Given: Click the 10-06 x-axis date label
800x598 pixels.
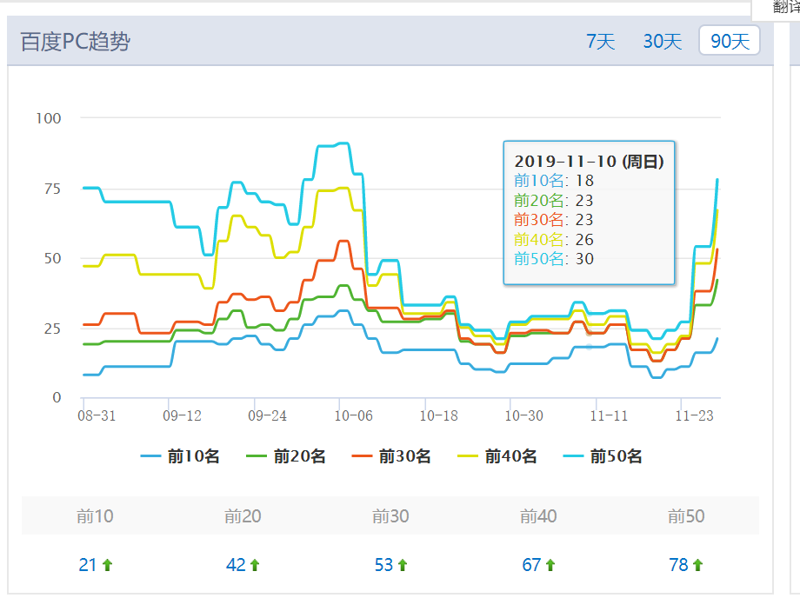Looking at the screenshot, I should [354, 416].
